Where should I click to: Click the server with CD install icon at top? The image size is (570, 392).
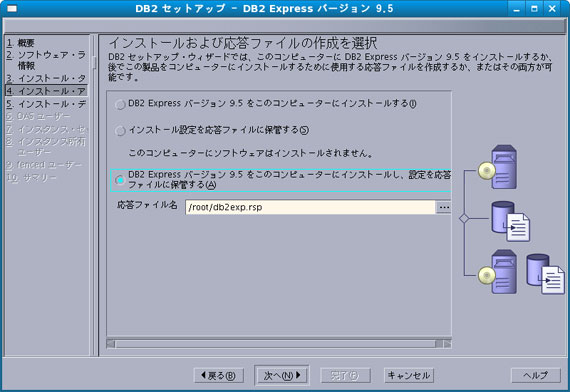[498, 167]
